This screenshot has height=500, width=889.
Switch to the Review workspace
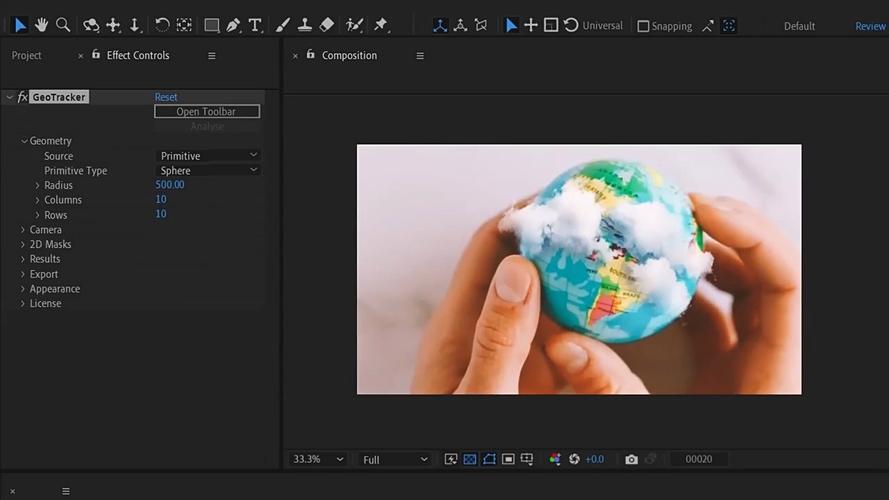click(x=870, y=26)
